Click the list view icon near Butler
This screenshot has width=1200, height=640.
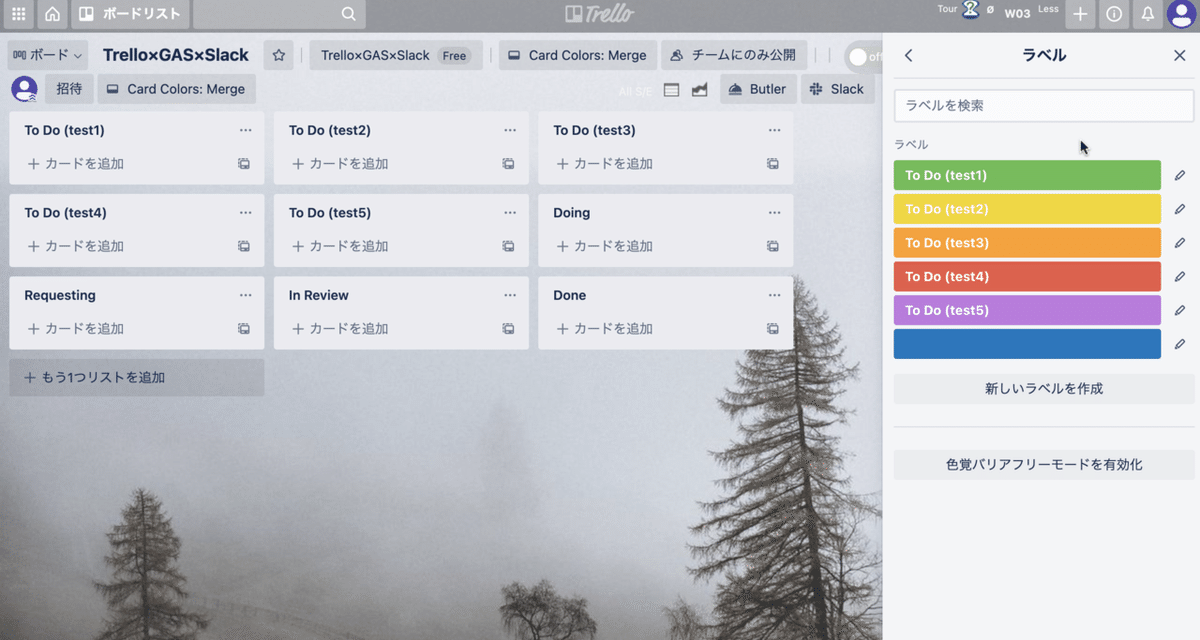[x=672, y=90]
